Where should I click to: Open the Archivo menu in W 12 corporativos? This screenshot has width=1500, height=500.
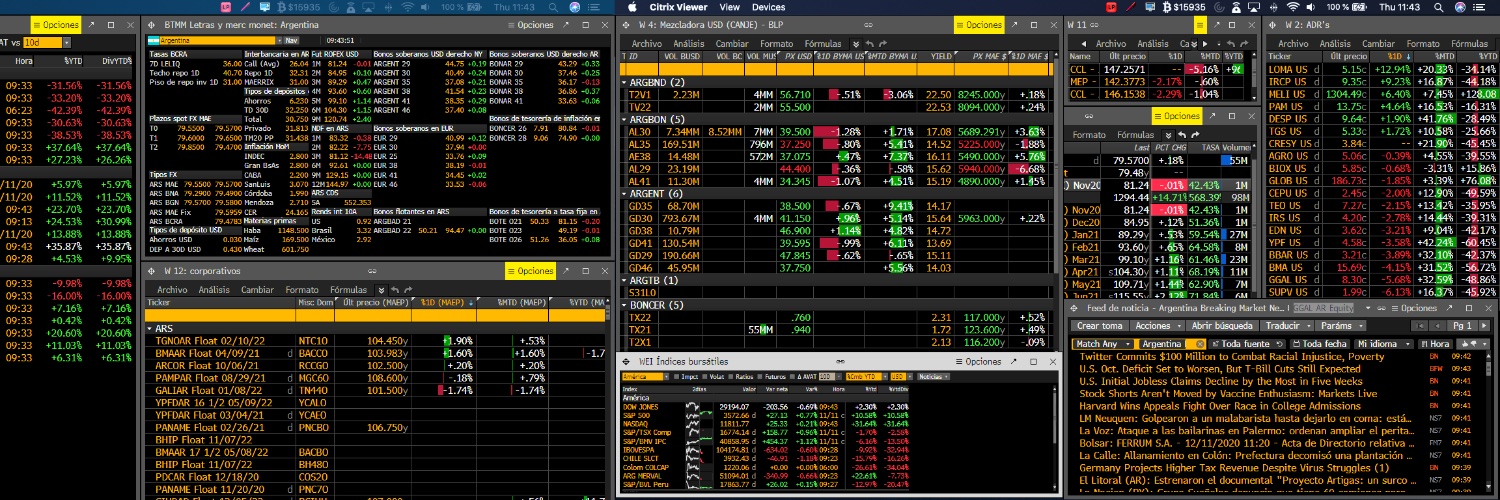[171, 290]
